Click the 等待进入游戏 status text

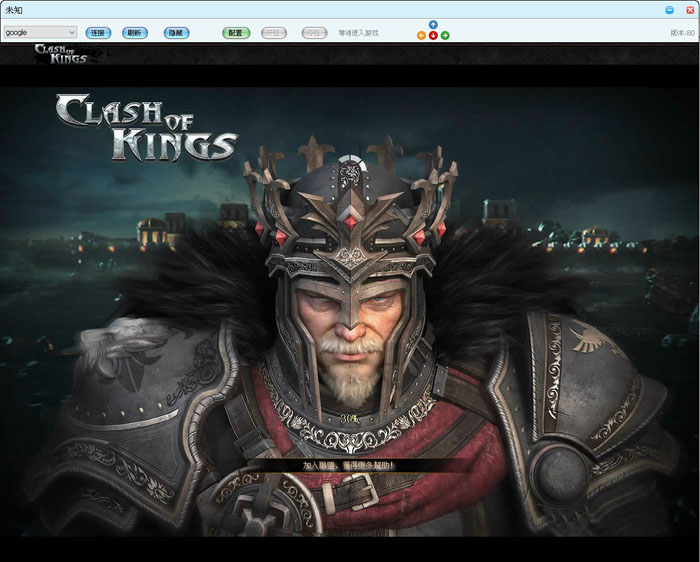[x=359, y=33]
